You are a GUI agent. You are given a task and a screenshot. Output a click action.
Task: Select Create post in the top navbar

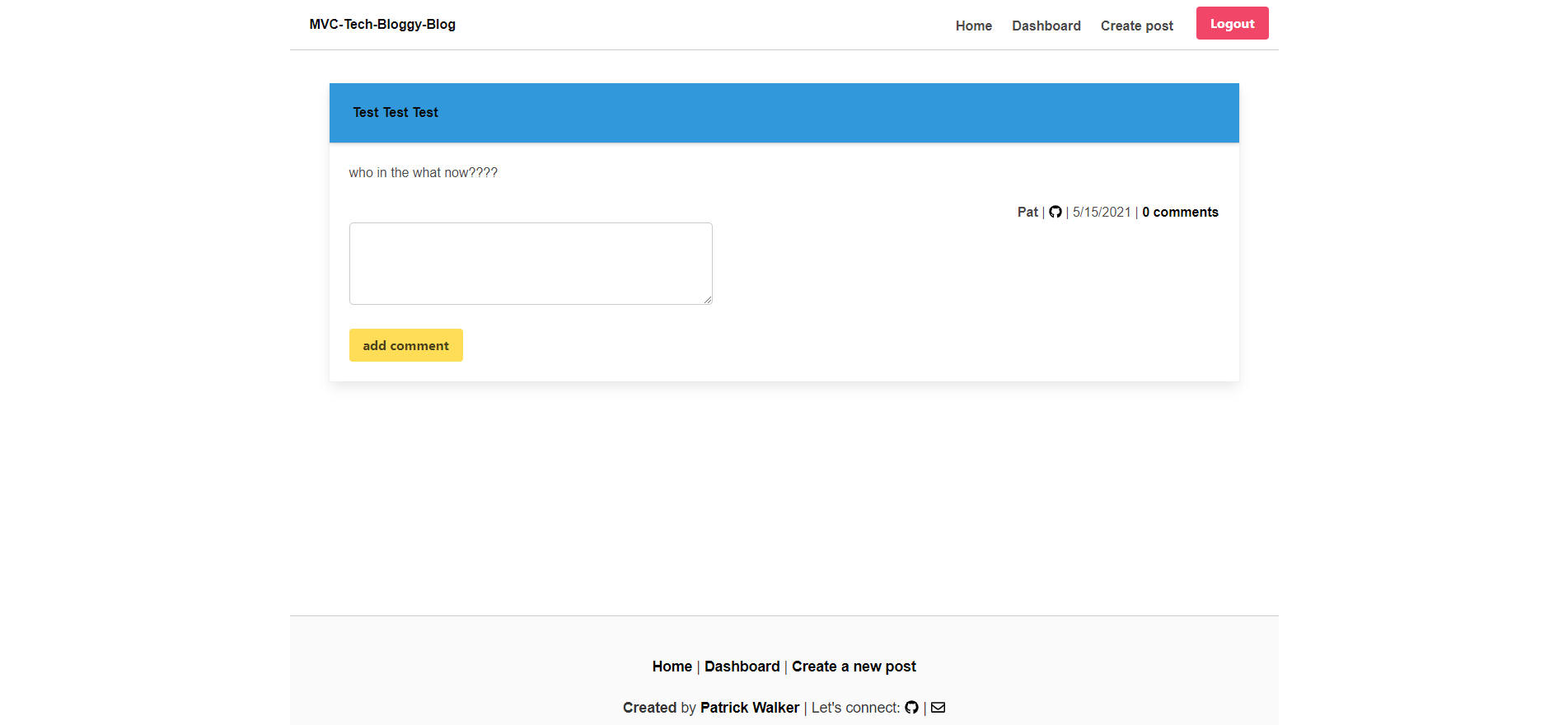tap(1136, 26)
